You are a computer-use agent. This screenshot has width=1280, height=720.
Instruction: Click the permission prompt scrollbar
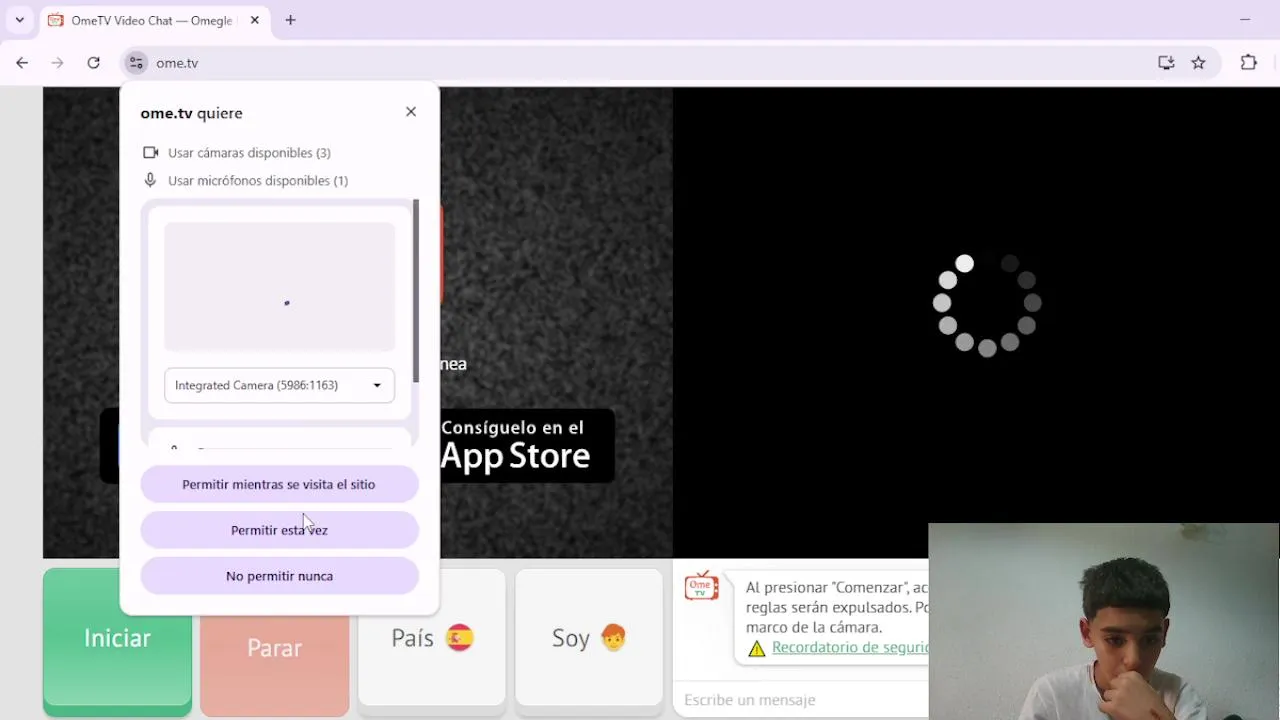tap(416, 290)
